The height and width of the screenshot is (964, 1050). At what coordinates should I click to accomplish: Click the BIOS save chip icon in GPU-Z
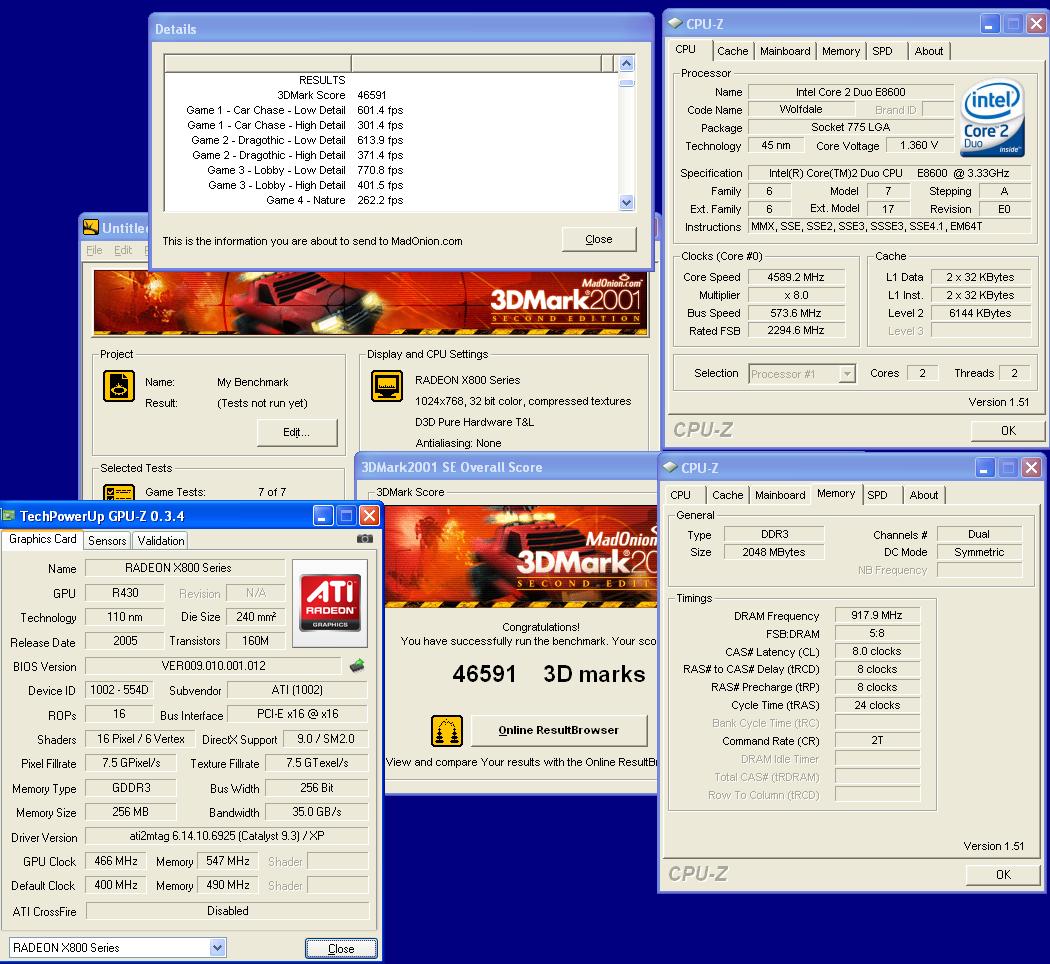point(358,665)
